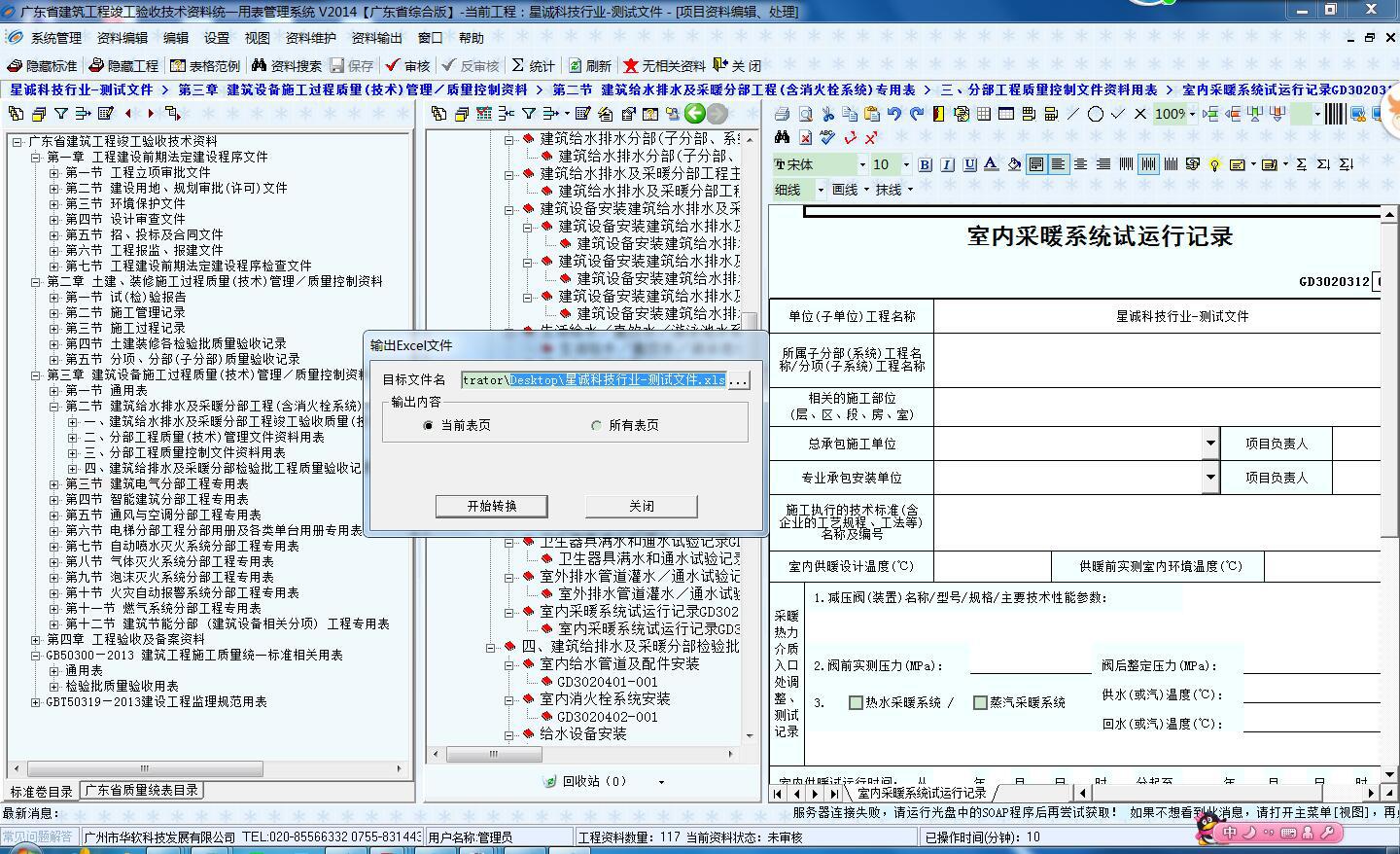Screen dimensions: 1400x854
Task: Click 隐藏标准 toolbar button
Action: pyautogui.click(x=42, y=65)
